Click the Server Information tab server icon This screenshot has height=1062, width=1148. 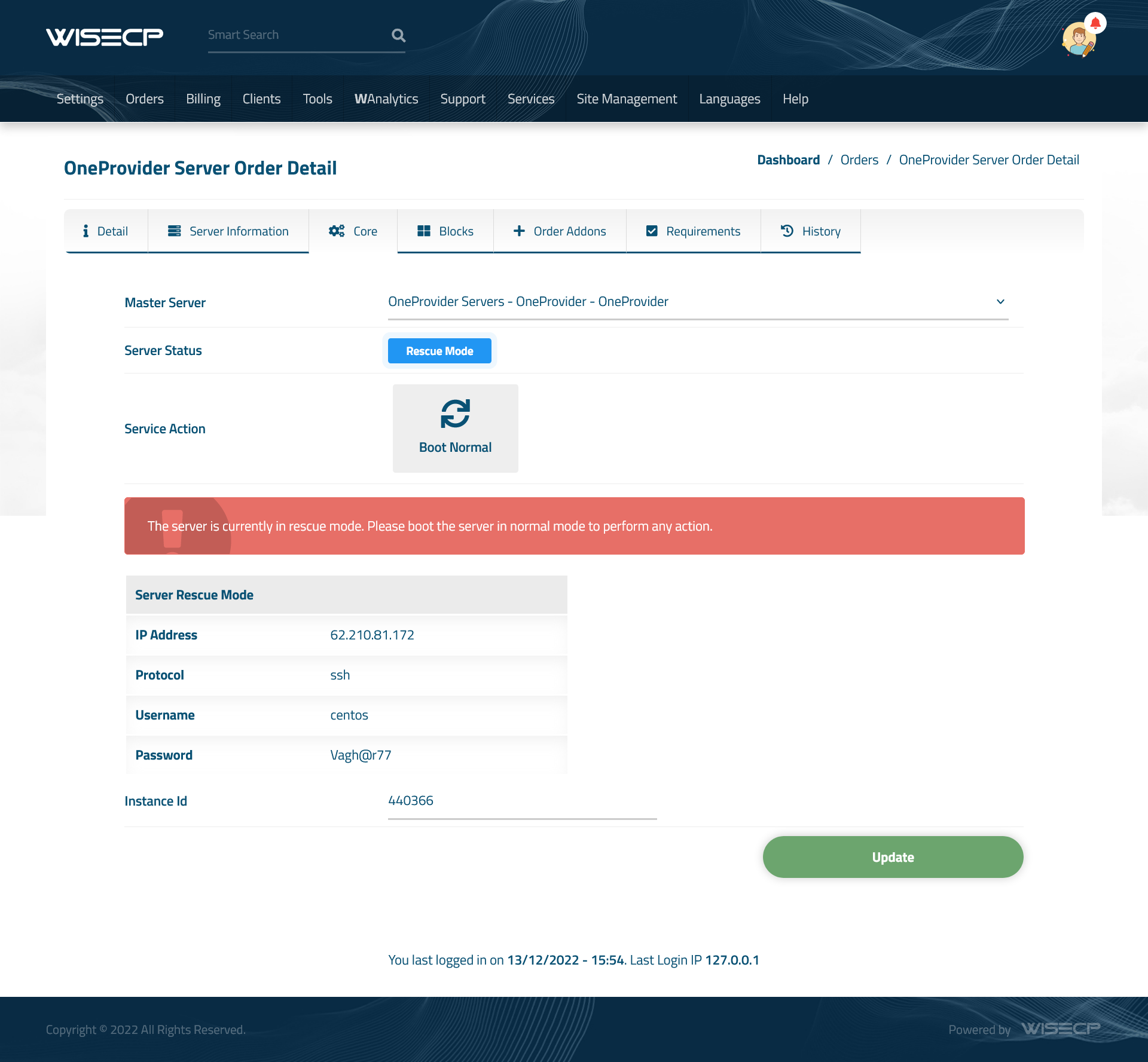coord(174,231)
